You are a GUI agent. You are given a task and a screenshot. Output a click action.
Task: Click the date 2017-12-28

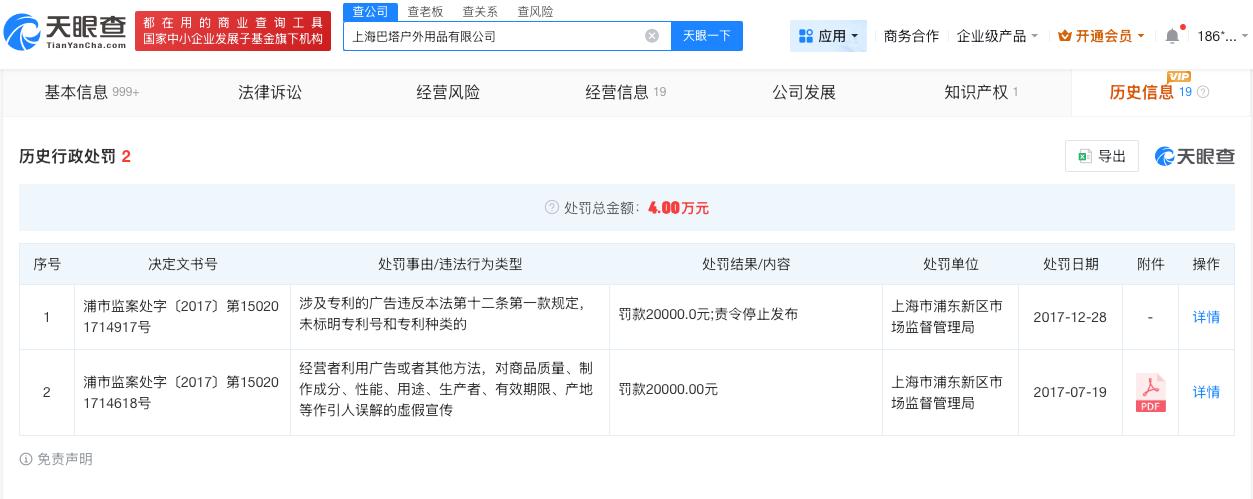1070,317
